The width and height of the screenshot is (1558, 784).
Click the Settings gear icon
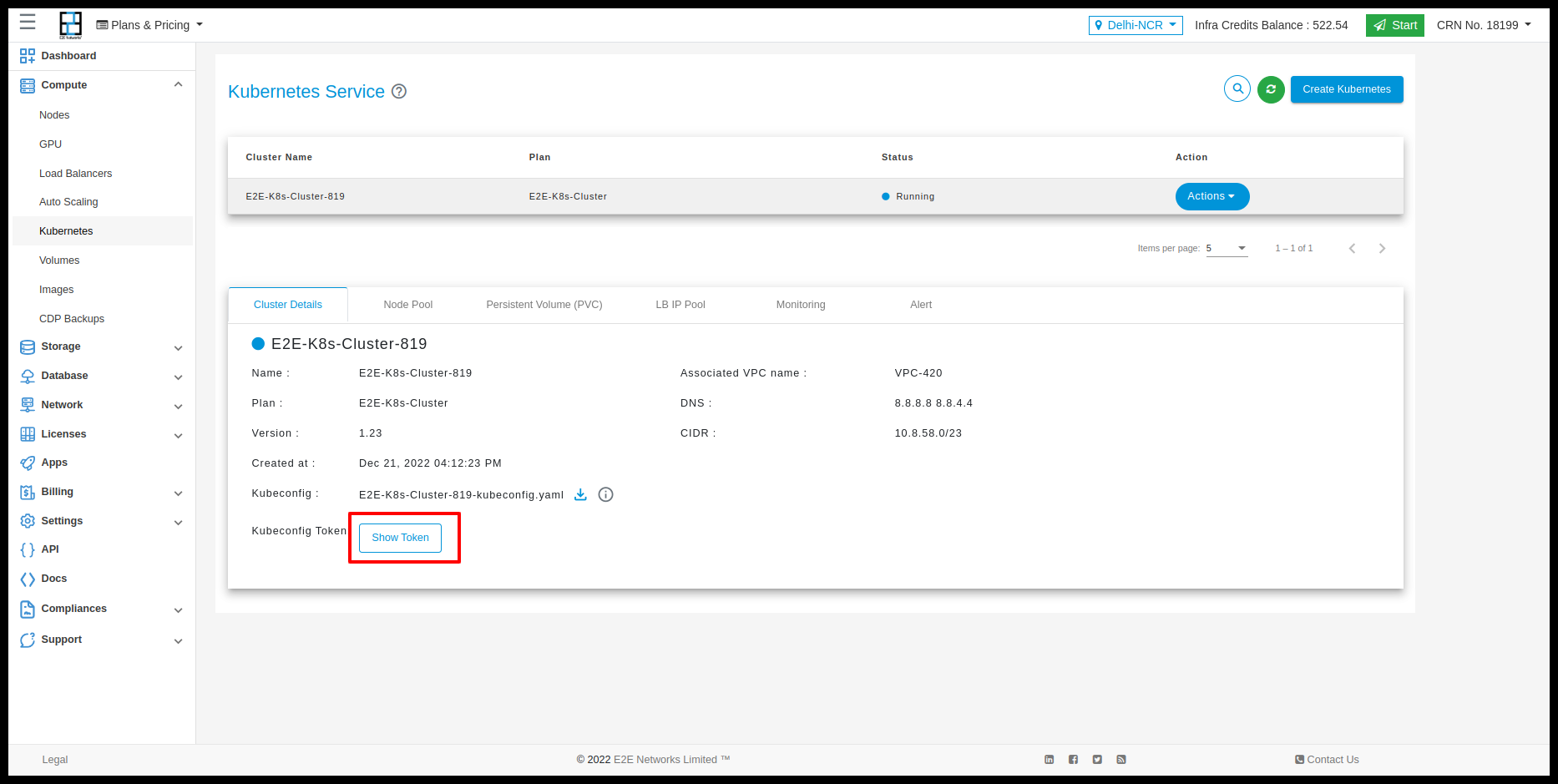[x=28, y=521]
